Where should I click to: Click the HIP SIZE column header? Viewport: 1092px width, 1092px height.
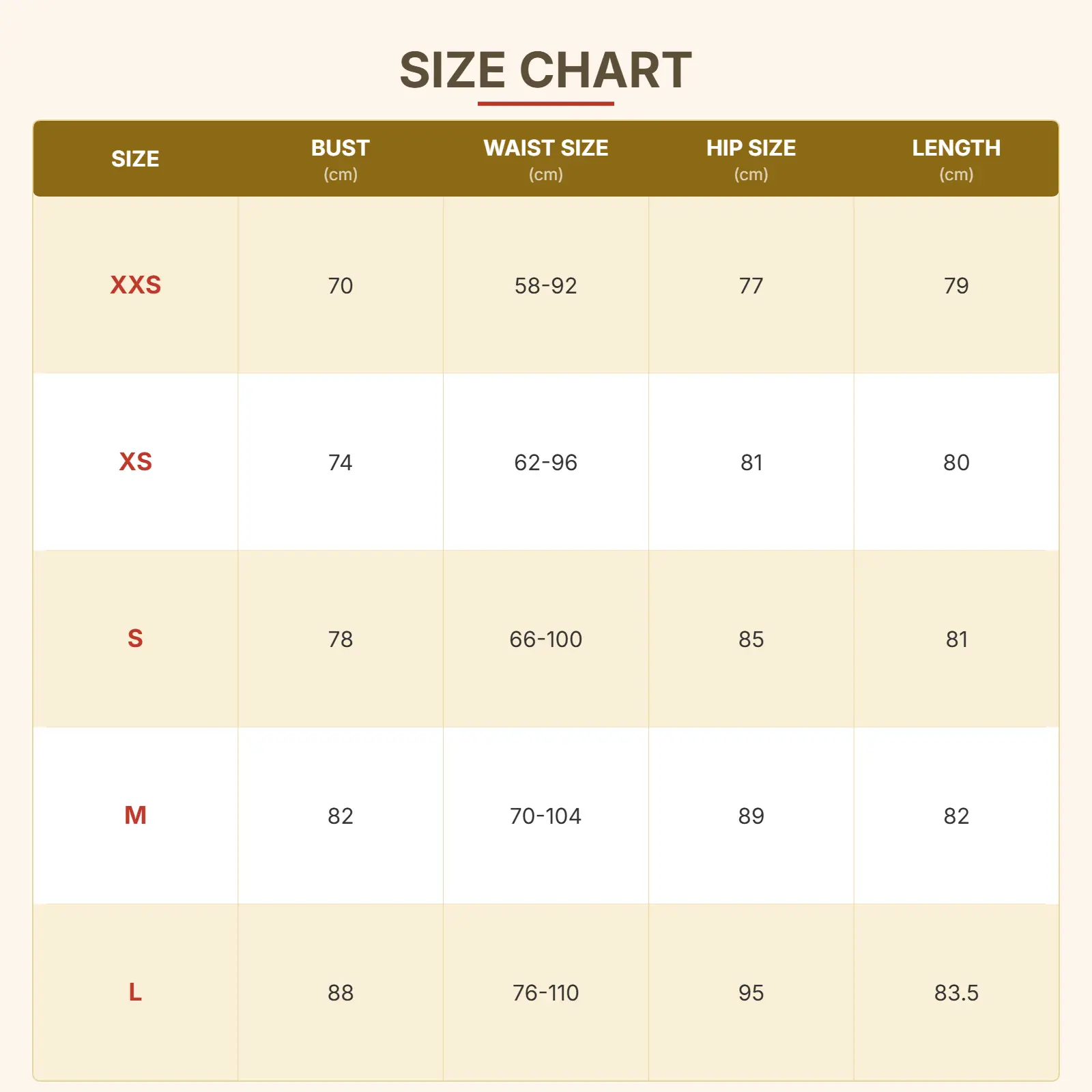[x=751, y=149]
